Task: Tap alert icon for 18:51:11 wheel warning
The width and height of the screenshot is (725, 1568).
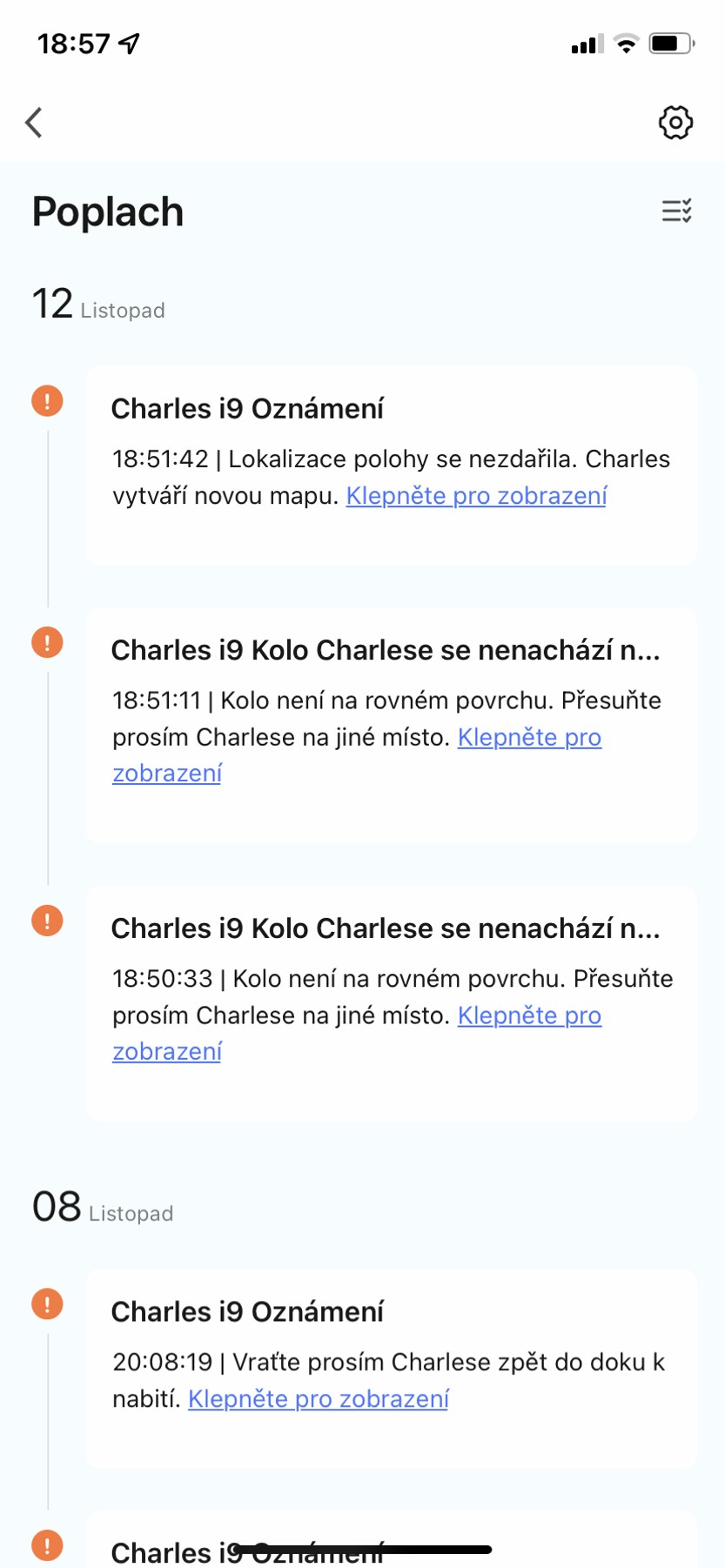Action: coord(47,643)
